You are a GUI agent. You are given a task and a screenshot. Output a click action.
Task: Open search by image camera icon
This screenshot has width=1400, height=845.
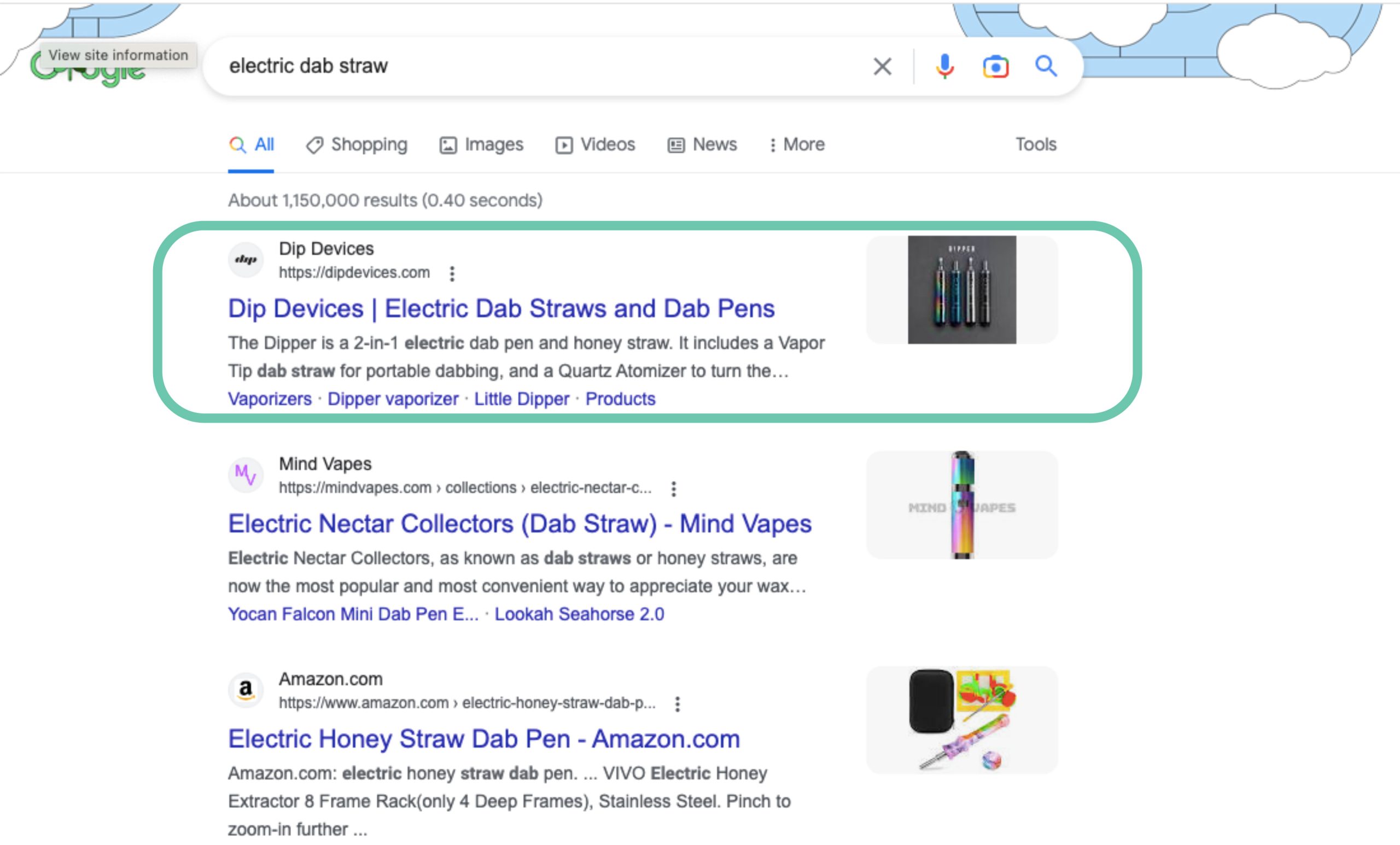point(995,67)
